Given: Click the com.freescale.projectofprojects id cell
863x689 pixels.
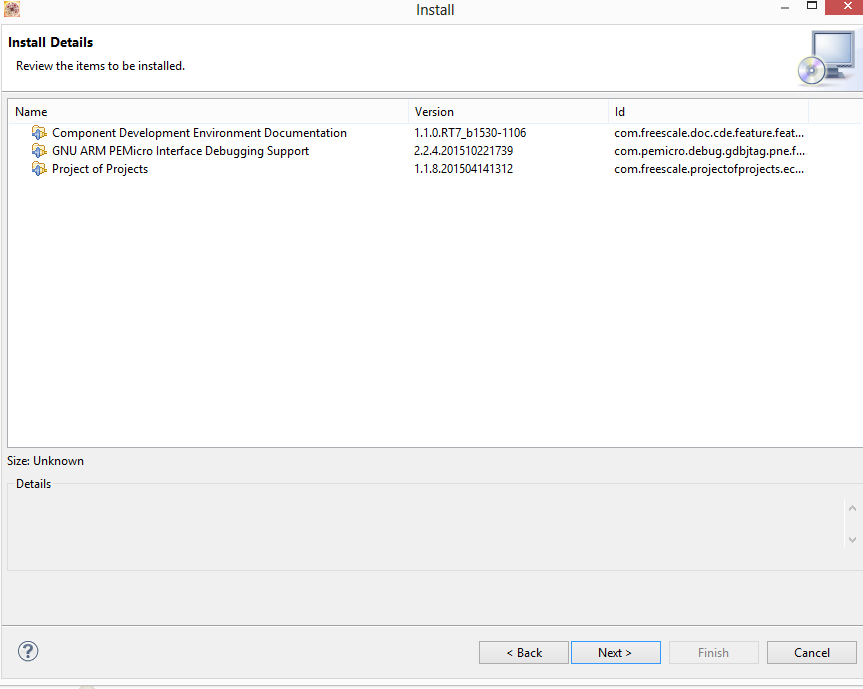Looking at the screenshot, I should coord(709,169).
